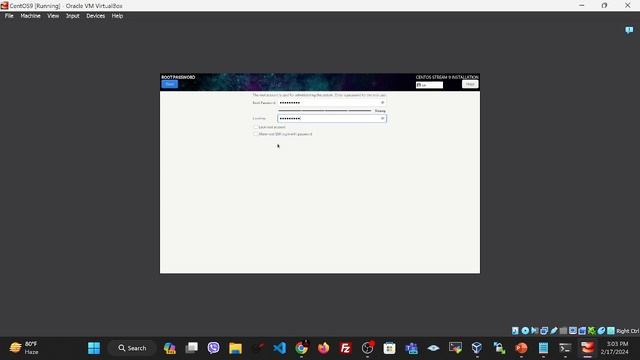This screenshot has width=640, height=360.
Task: Open the Devices menu
Action: [96, 16]
